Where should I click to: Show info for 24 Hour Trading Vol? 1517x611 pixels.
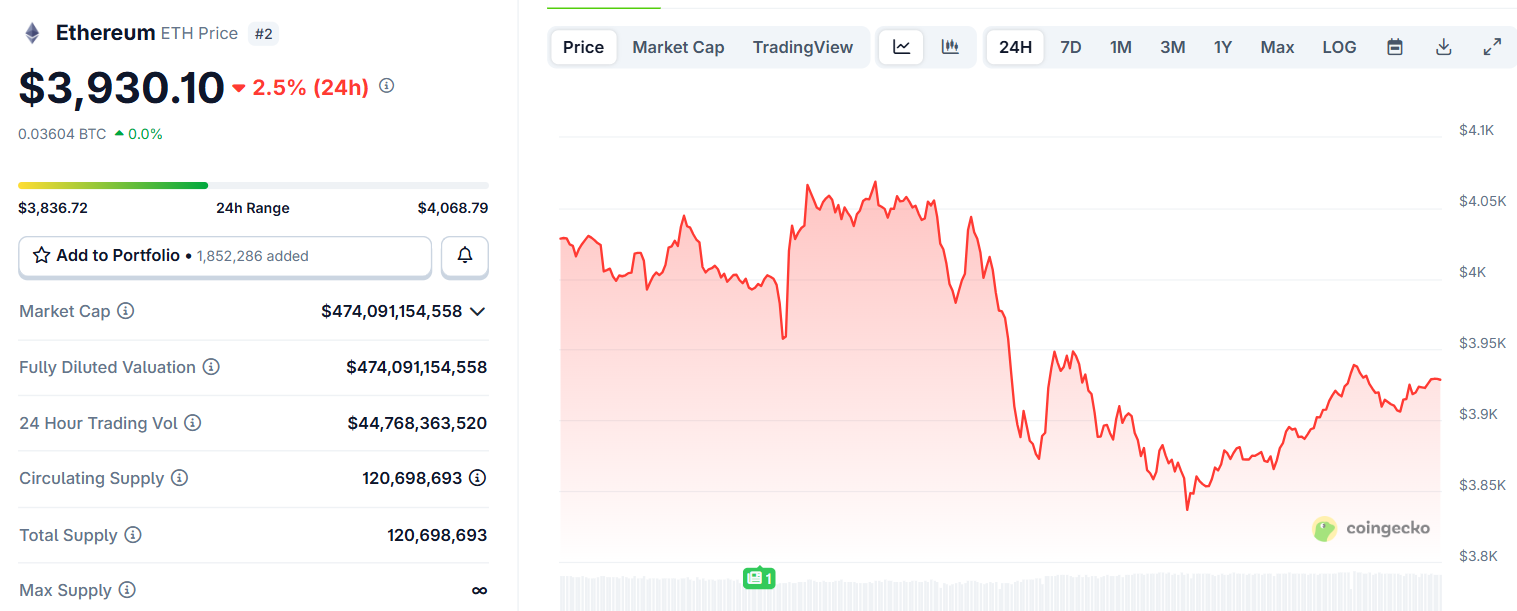pos(193,423)
